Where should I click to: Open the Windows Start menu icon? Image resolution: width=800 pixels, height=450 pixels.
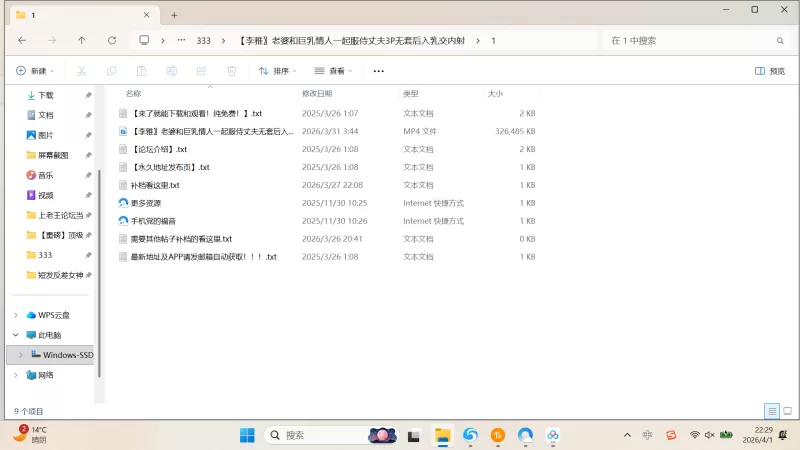coord(247,435)
